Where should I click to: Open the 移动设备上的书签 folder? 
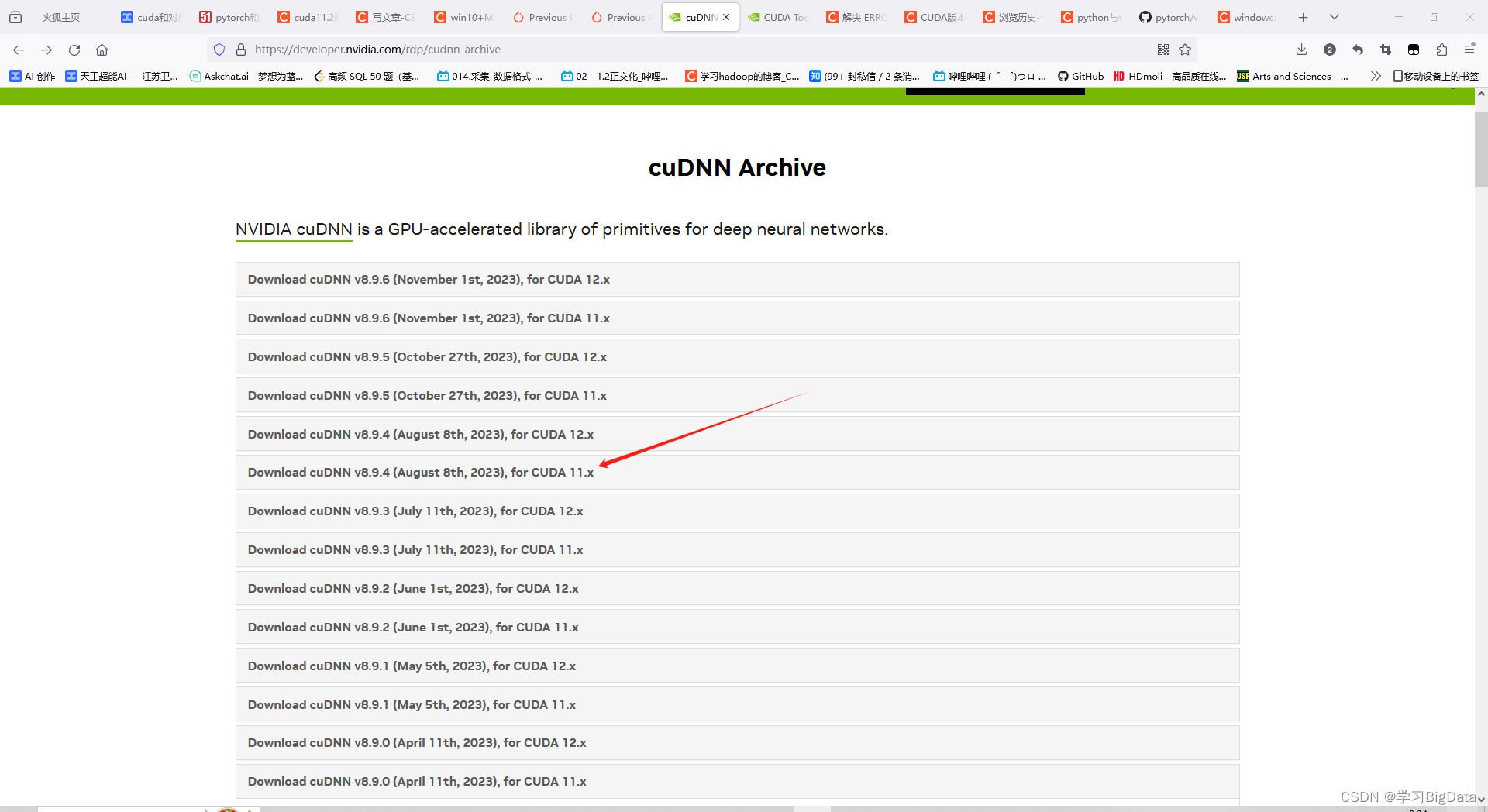[x=1436, y=76]
